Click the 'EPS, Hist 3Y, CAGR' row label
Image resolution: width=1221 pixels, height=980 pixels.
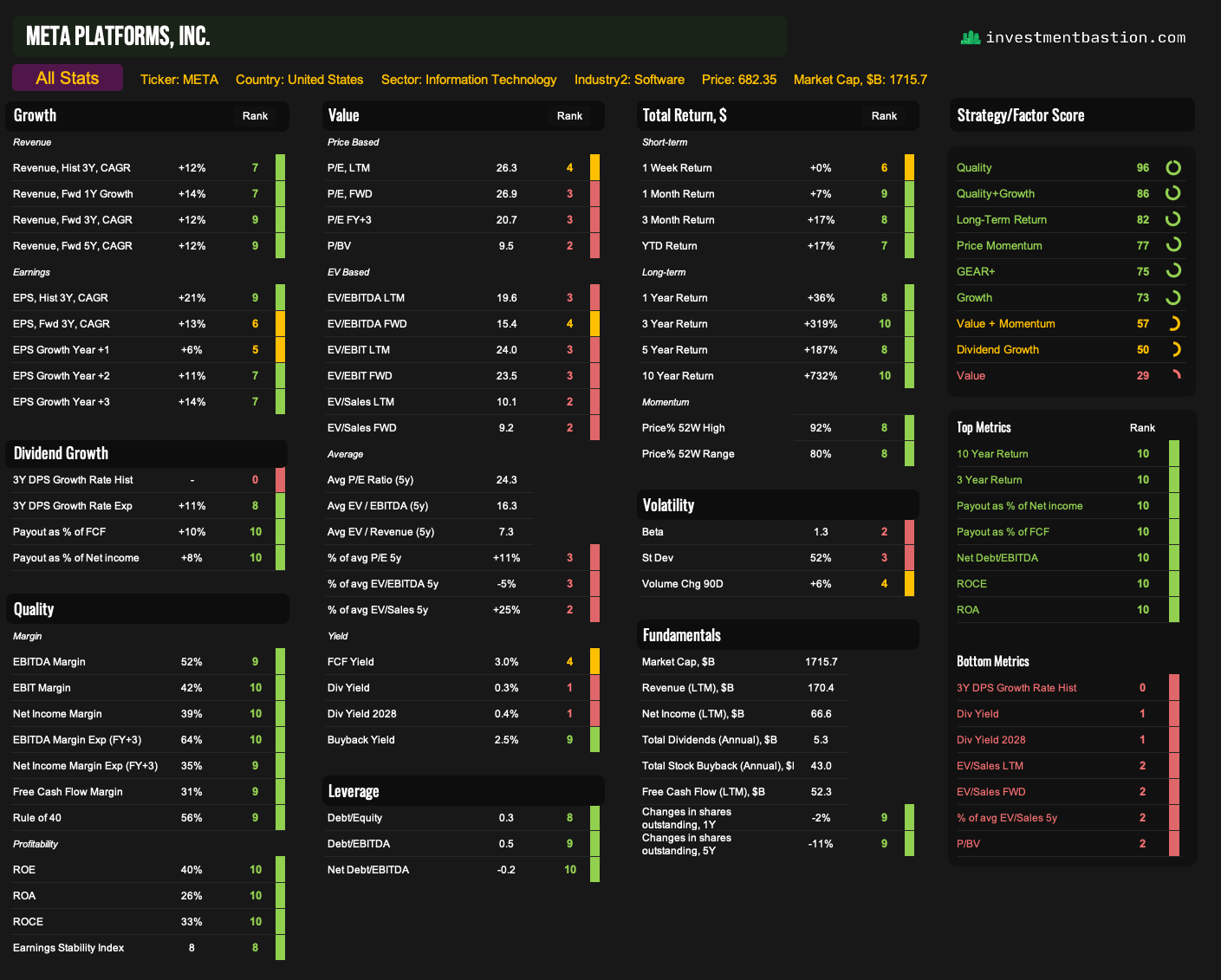tap(61, 297)
